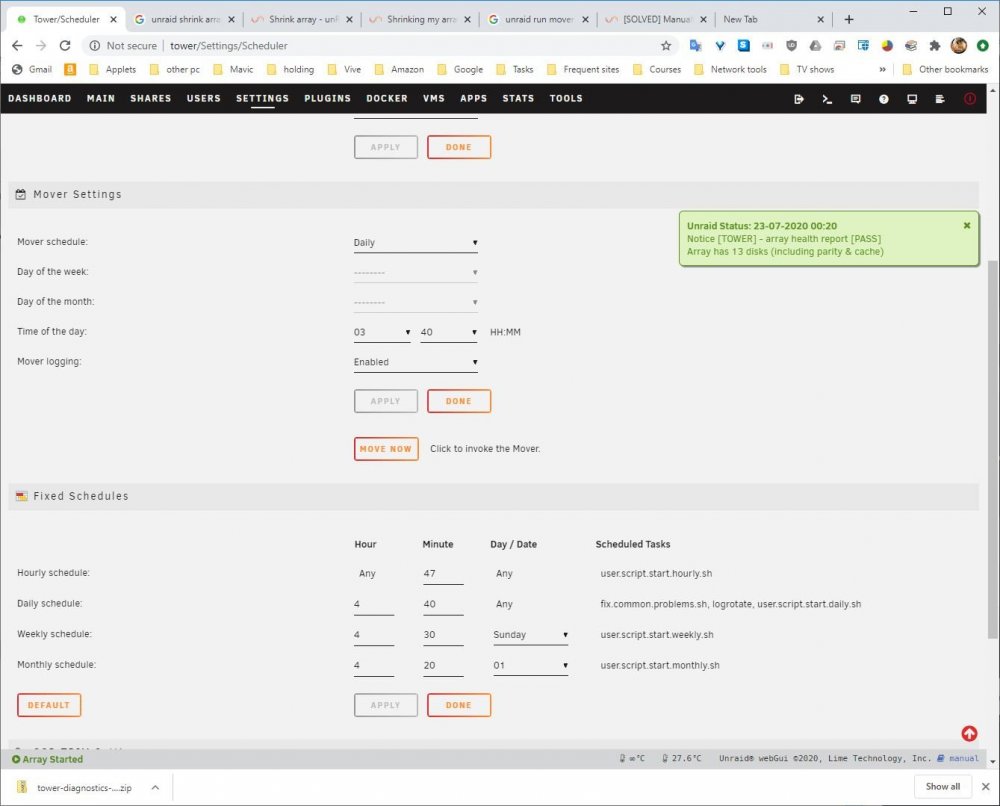Image resolution: width=1000 pixels, height=806 pixels.
Task: Expand the download item options chevron
Action: (155, 788)
